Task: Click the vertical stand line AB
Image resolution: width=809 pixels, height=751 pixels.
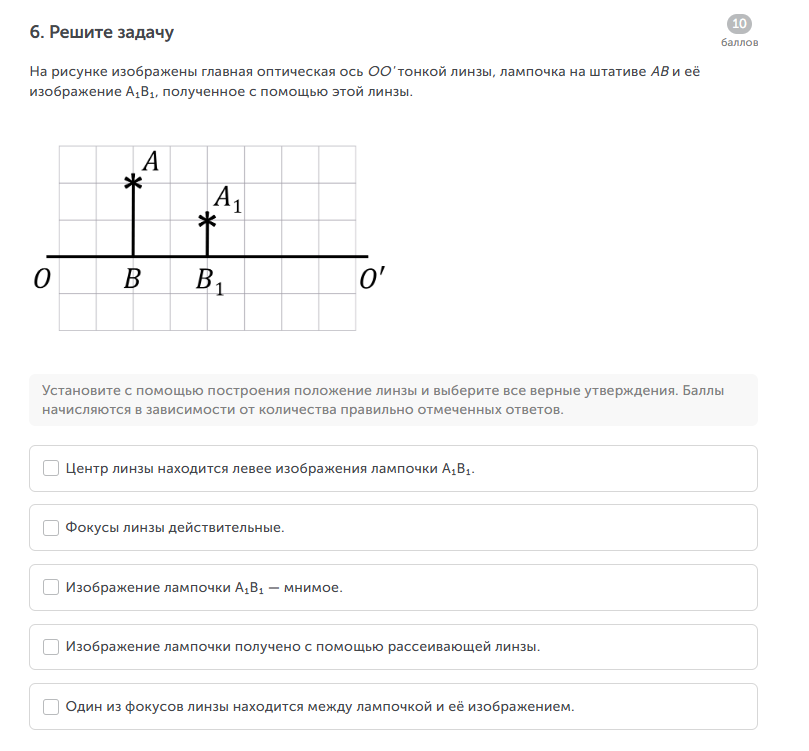Action: (x=133, y=225)
